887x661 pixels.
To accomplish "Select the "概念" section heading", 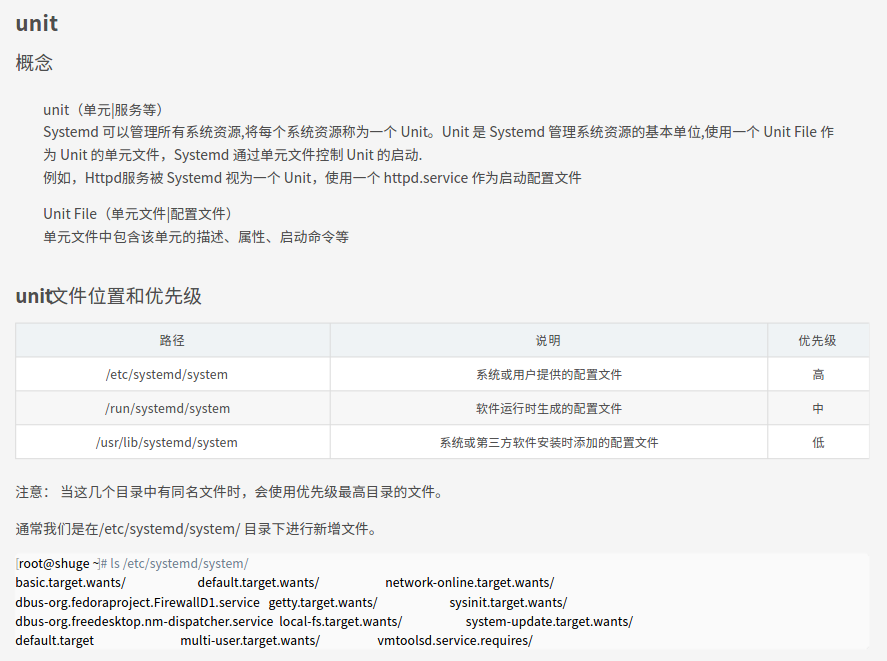I will (x=34, y=62).
